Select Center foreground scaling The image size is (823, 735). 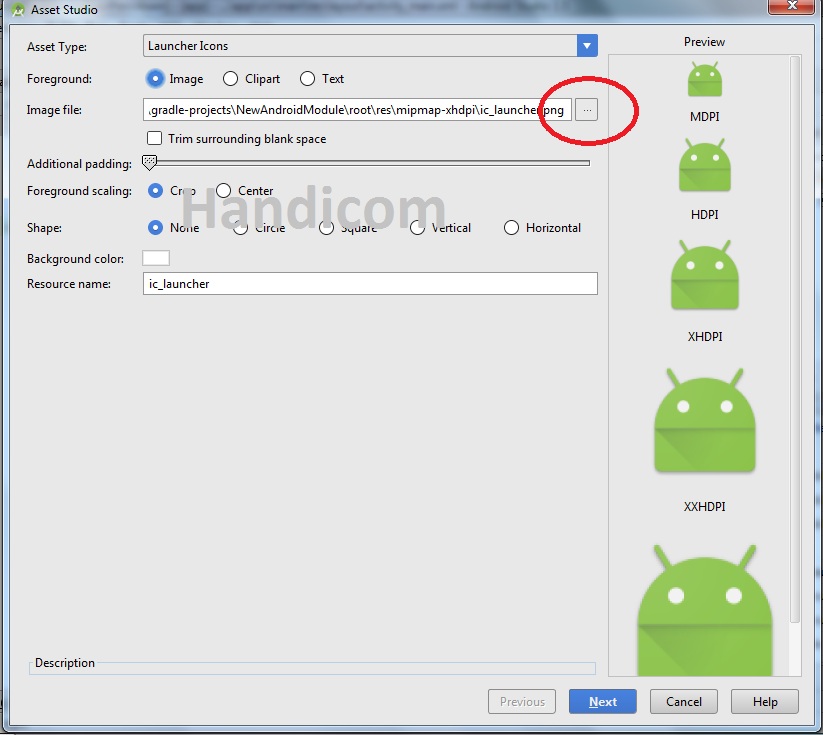pyautogui.click(x=224, y=191)
